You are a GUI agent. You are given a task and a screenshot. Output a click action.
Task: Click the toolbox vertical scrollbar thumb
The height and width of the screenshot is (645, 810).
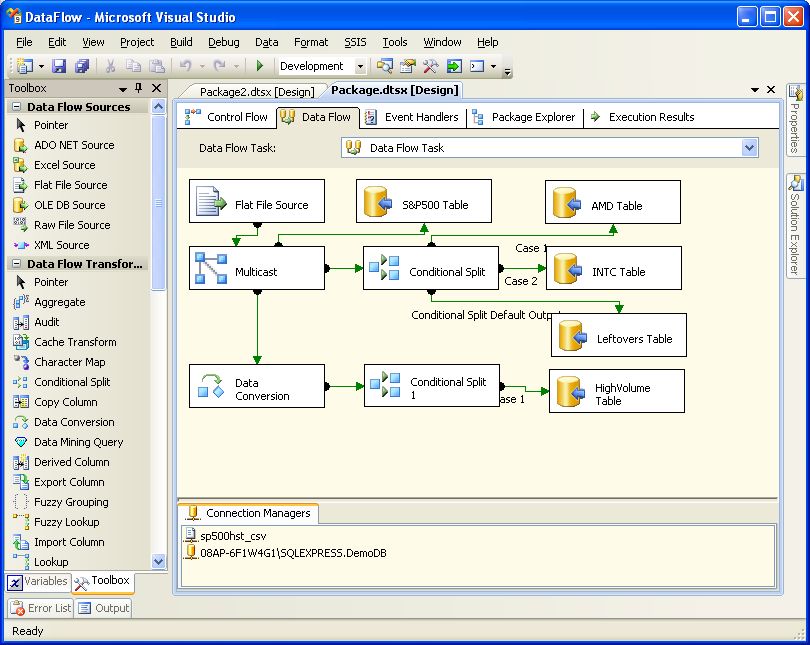pyautogui.click(x=158, y=202)
